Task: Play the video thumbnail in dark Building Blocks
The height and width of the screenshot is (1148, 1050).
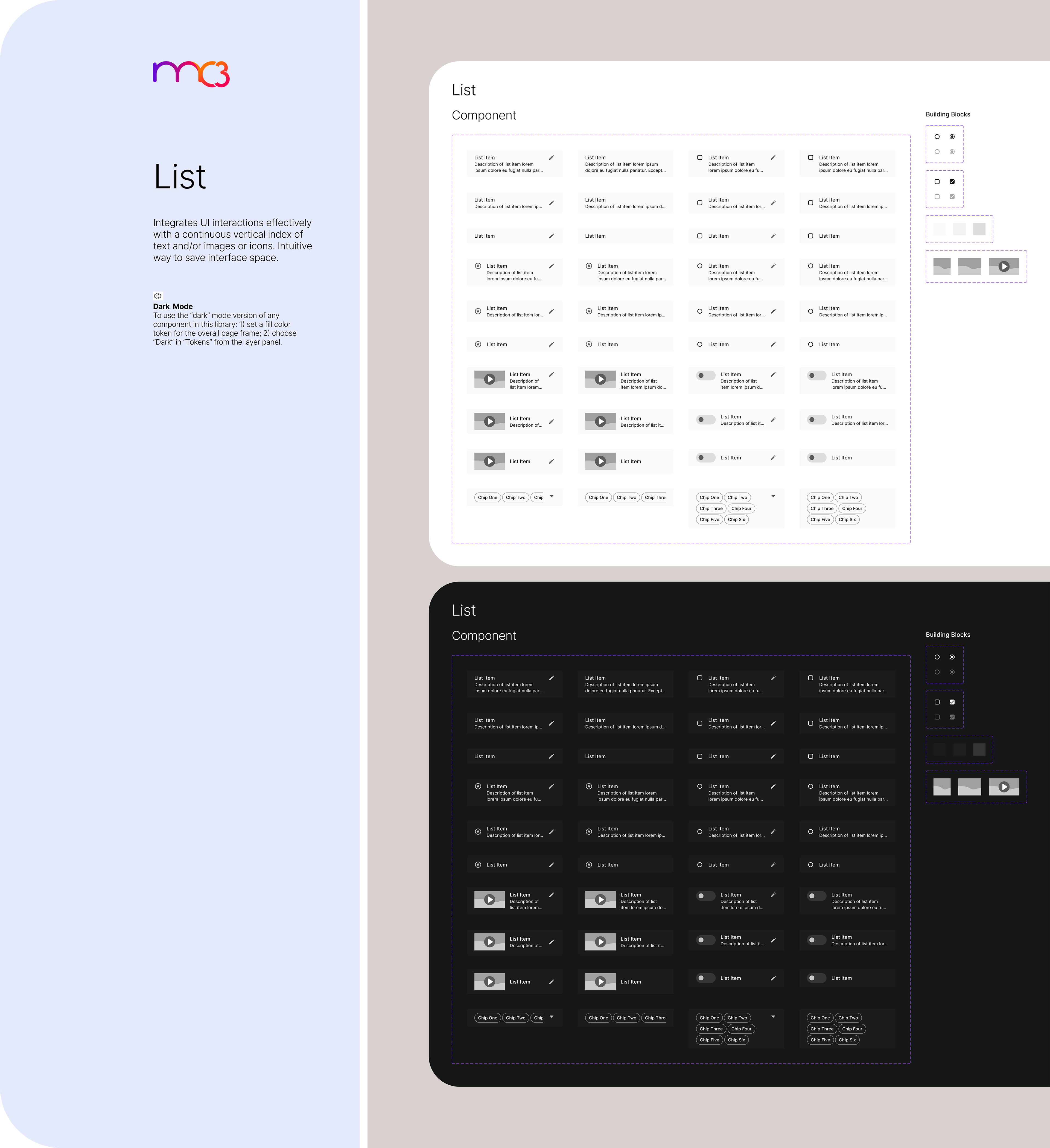Action: click(x=1004, y=787)
